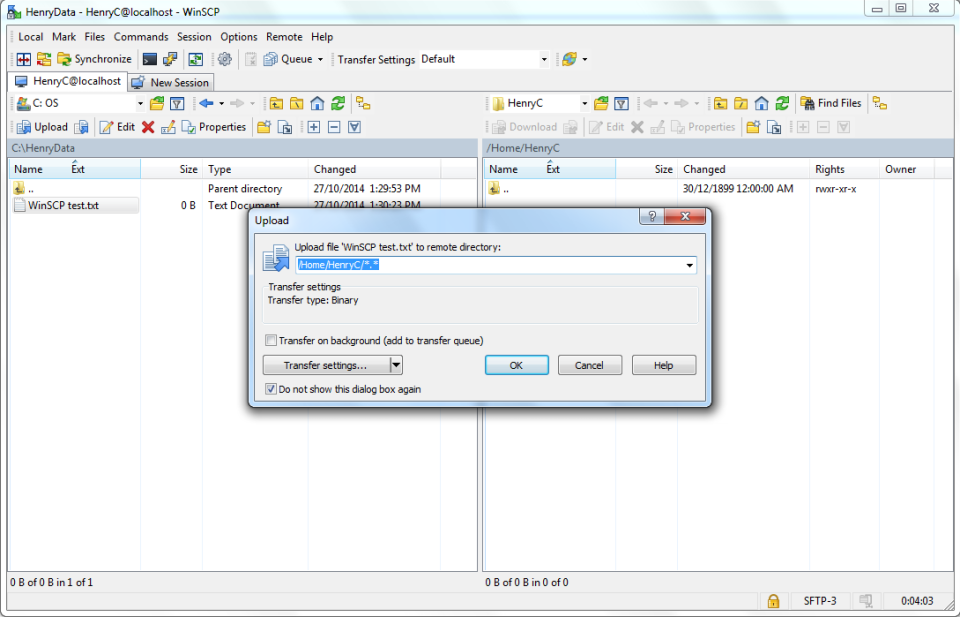Refresh the local panel

pos(337,103)
